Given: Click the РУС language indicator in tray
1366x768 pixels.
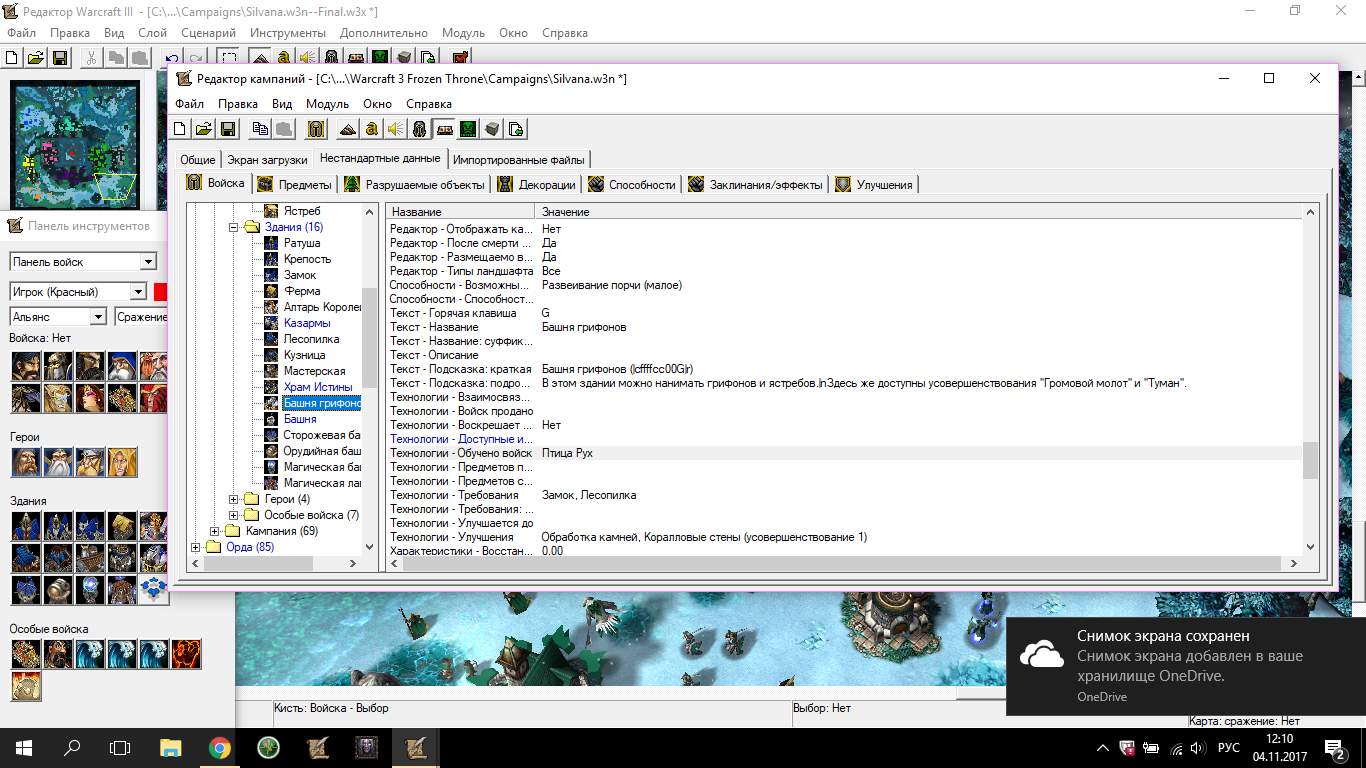Looking at the screenshot, I should click(x=1229, y=748).
